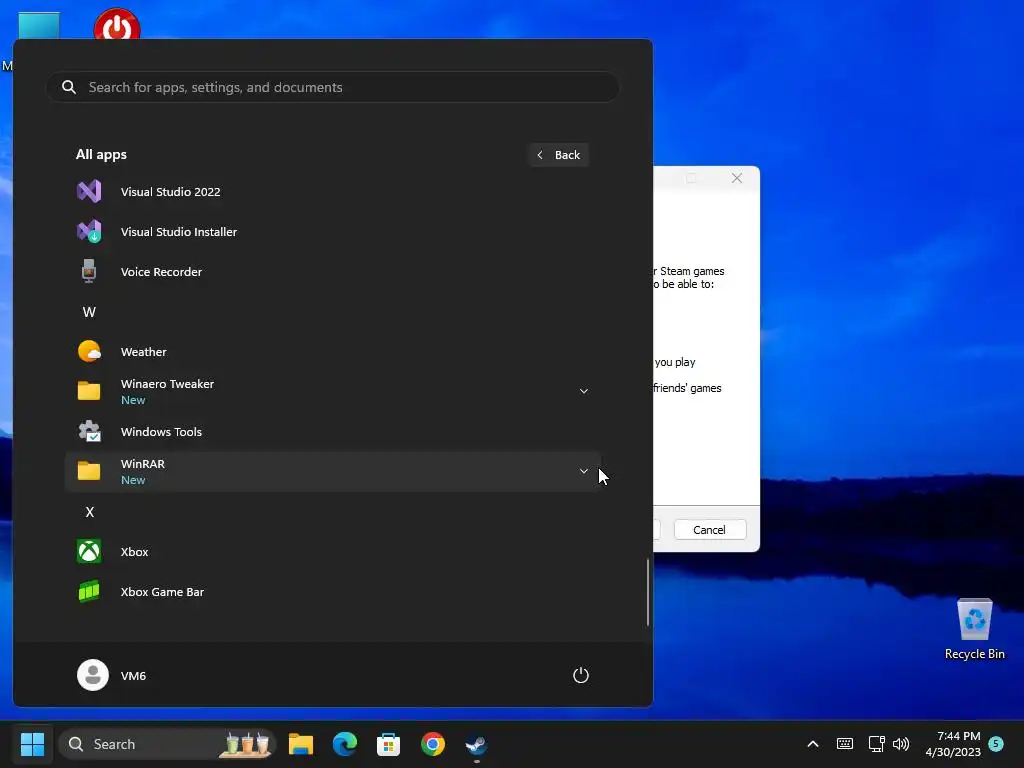Close the Steam dialog window

click(x=737, y=178)
